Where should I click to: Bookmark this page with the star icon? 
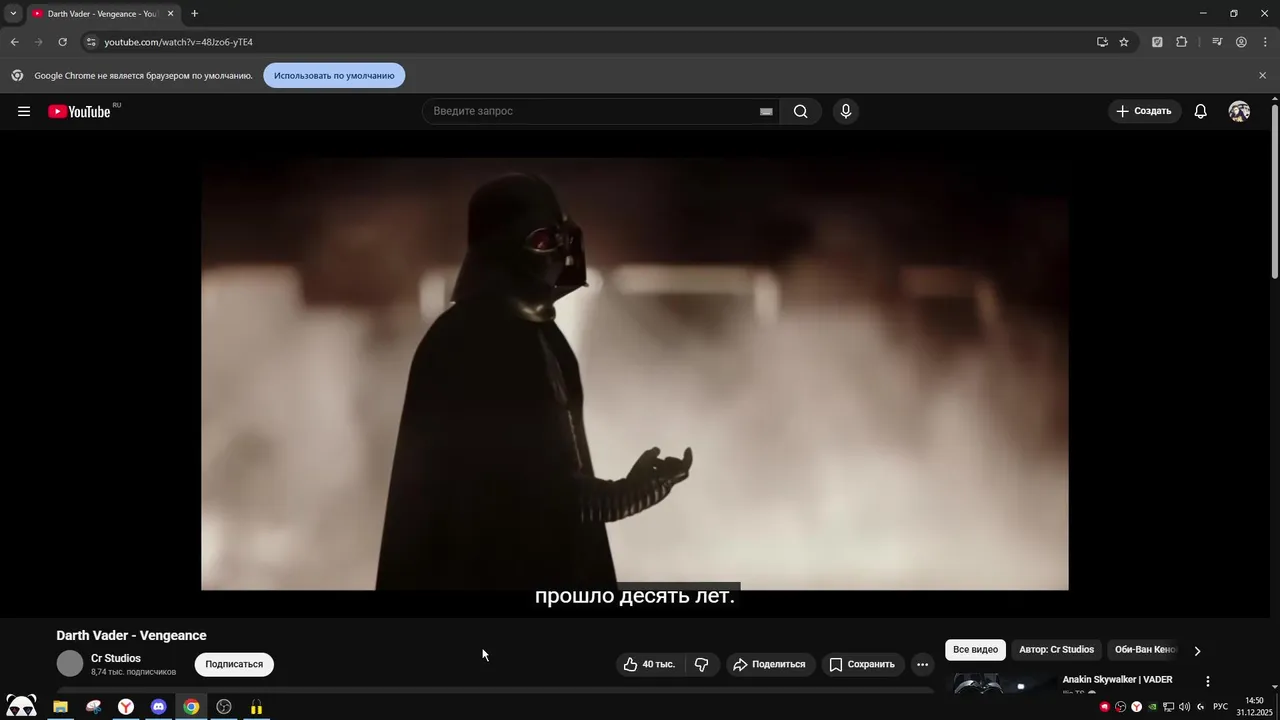(1124, 42)
